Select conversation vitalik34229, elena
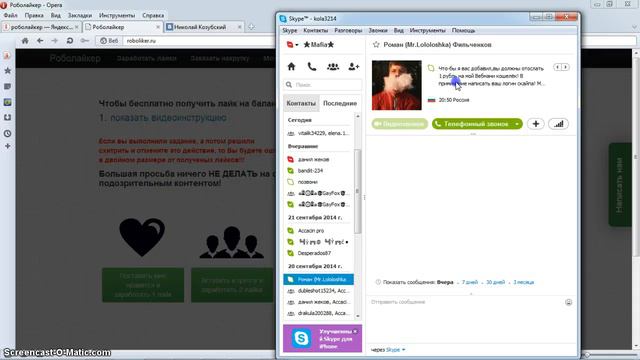This screenshot has width=640, height=360. click(318, 133)
